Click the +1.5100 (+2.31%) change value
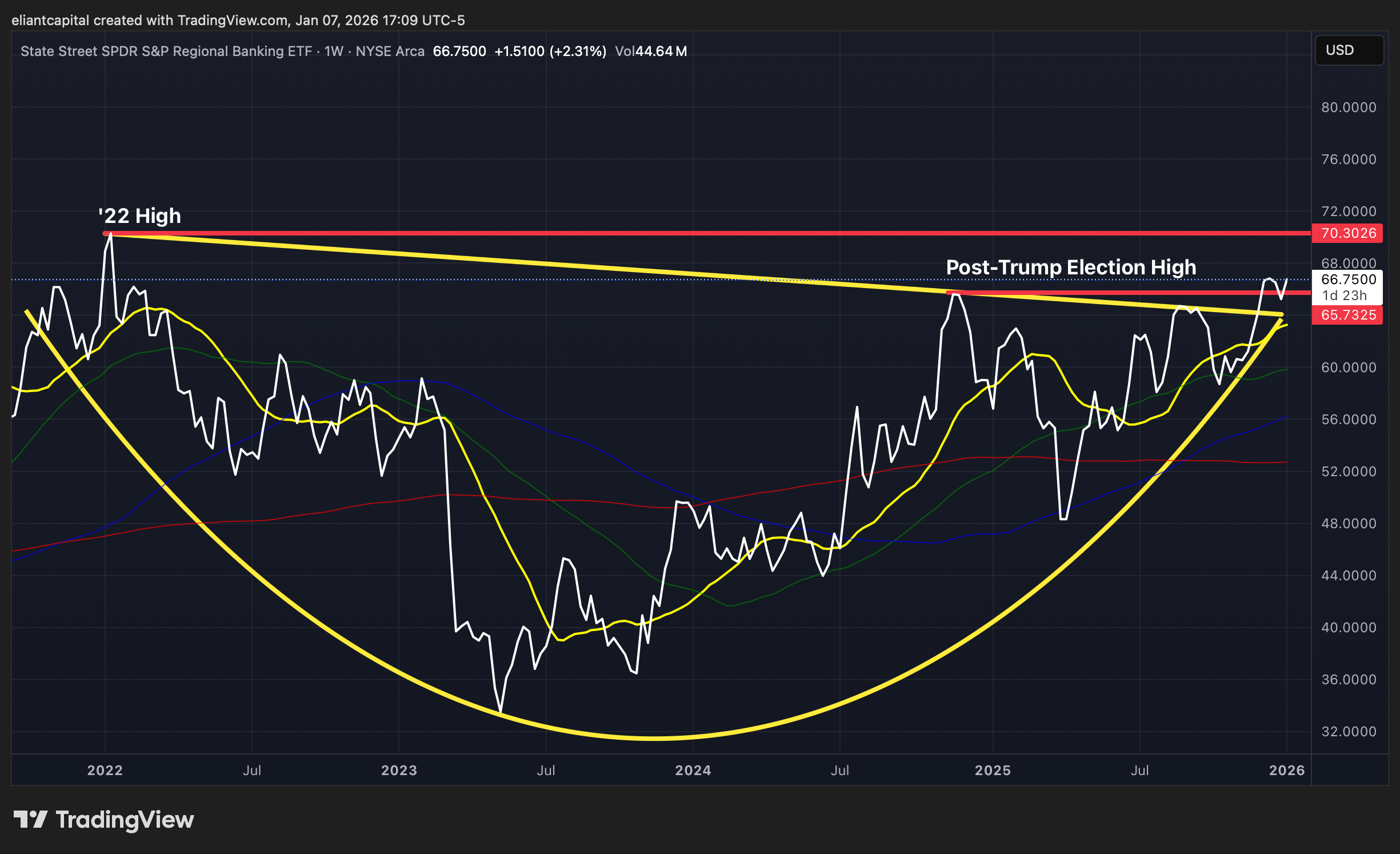Viewport: 1400px width, 854px height. [x=550, y=51]
